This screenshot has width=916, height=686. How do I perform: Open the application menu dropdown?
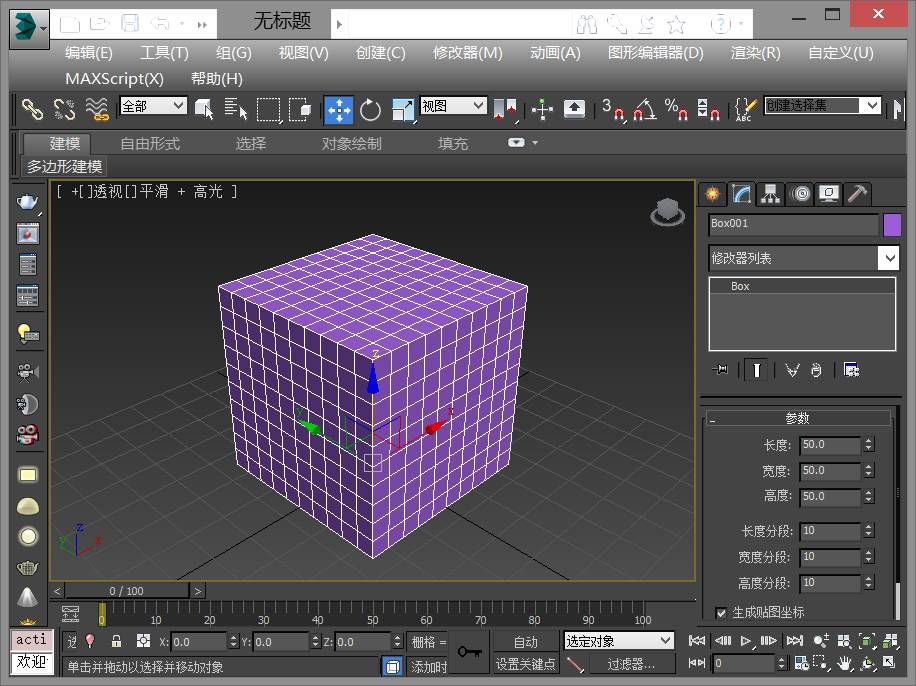click(29, 27)
